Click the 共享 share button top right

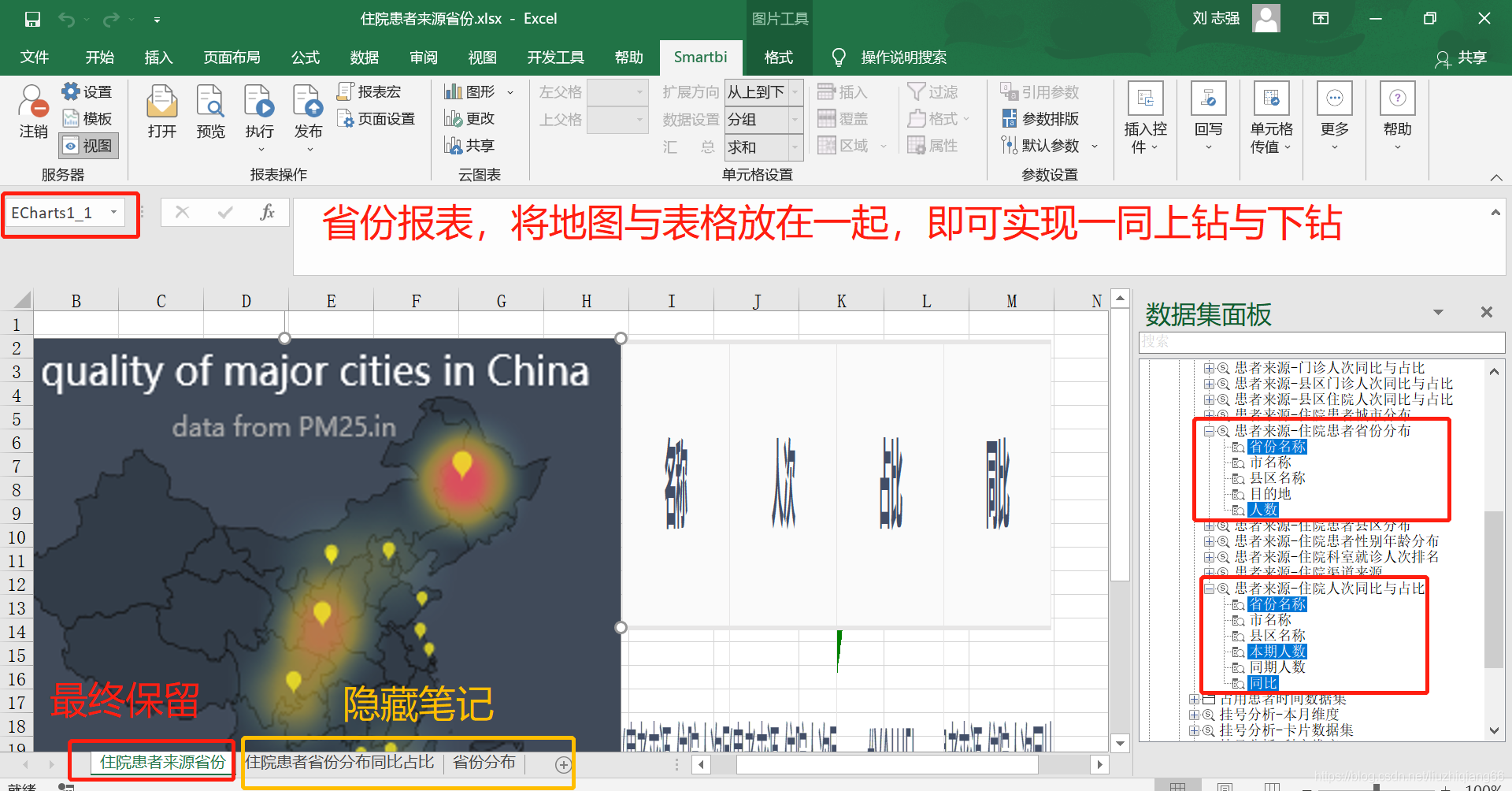1462,58
